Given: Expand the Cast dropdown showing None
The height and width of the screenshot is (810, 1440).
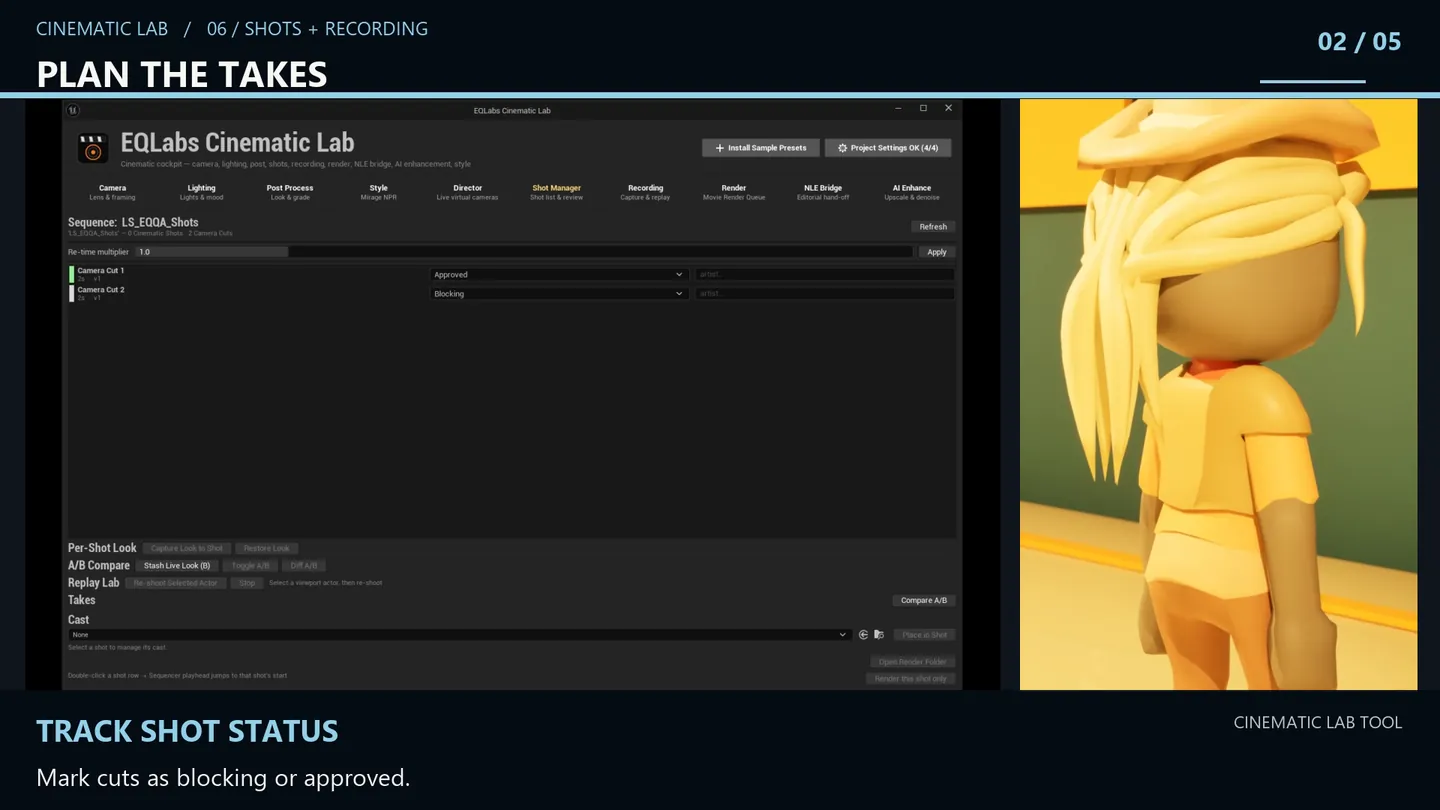Looking at the screenshot, I should pos(460,635).
